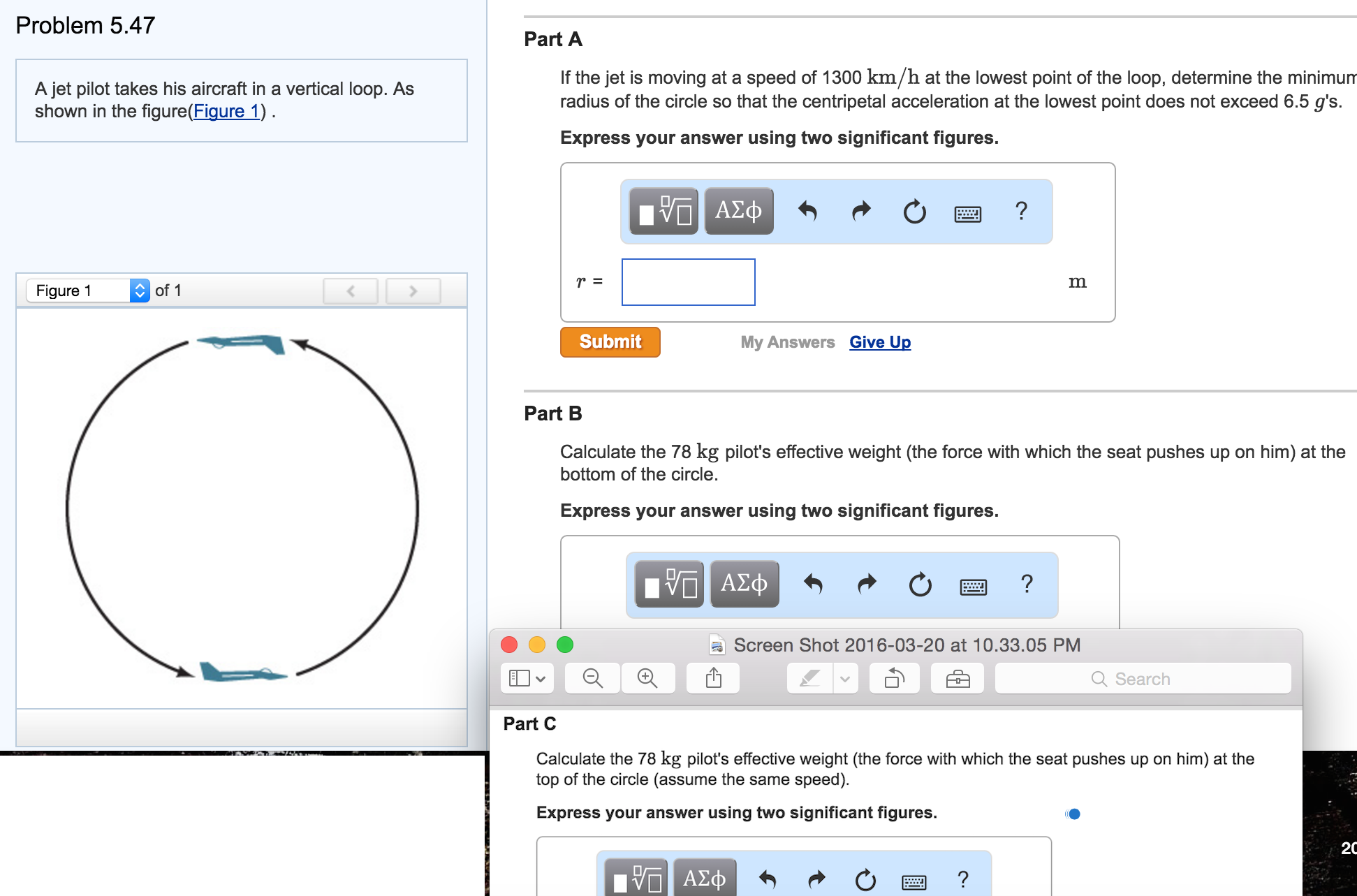Submit the Part A answer
Screen dimensions: 1357x896
609,341
